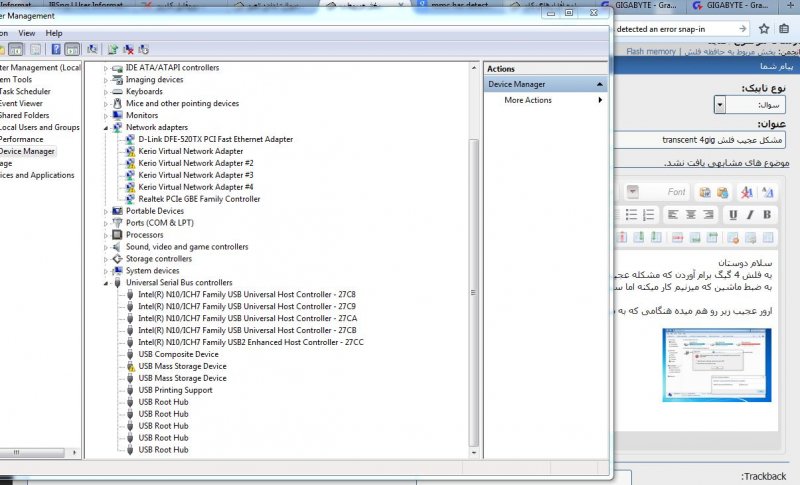
Task: Insert a numbered list in forum editor
Action: [x=648, y=215]
